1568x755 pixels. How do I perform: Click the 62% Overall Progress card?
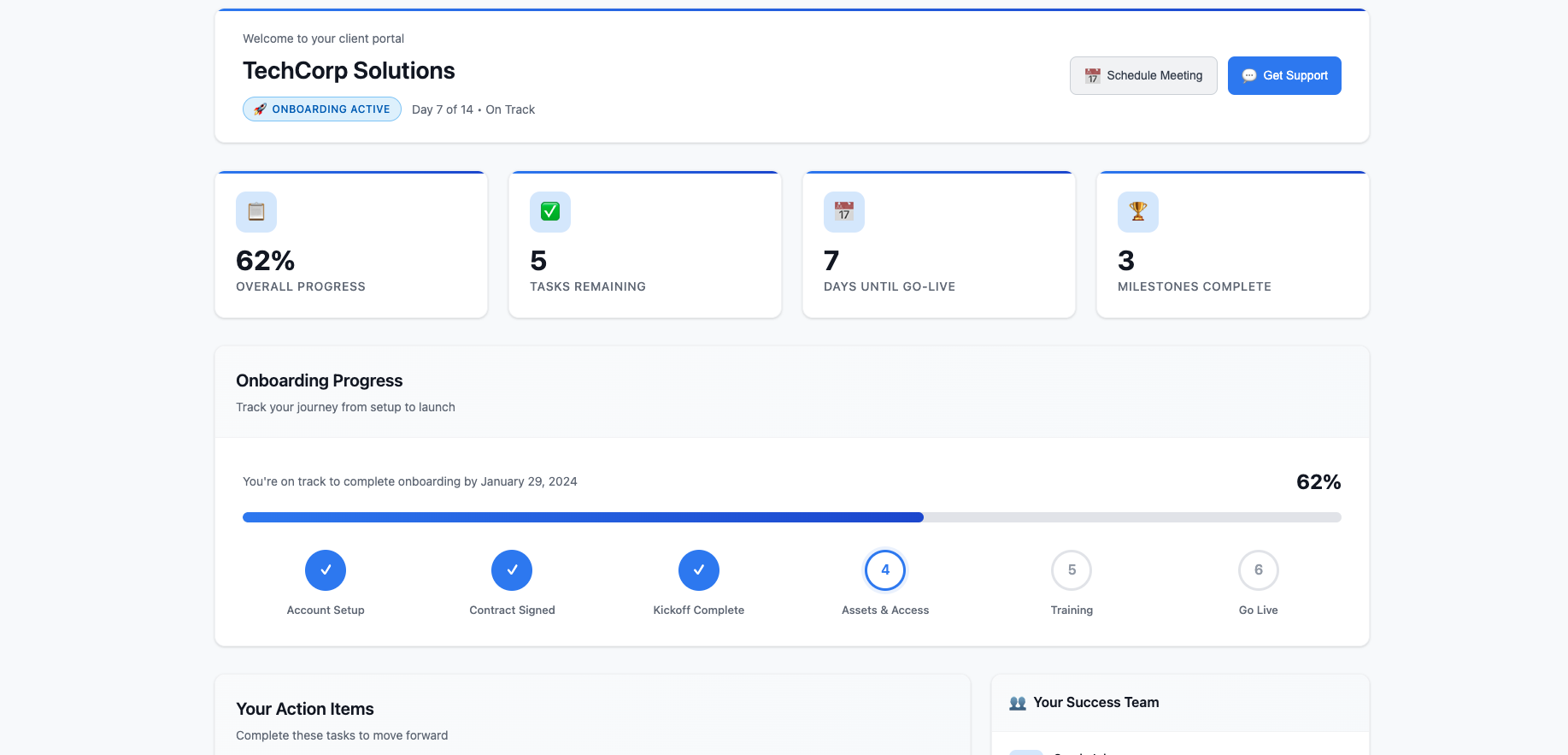click(351, 245)
